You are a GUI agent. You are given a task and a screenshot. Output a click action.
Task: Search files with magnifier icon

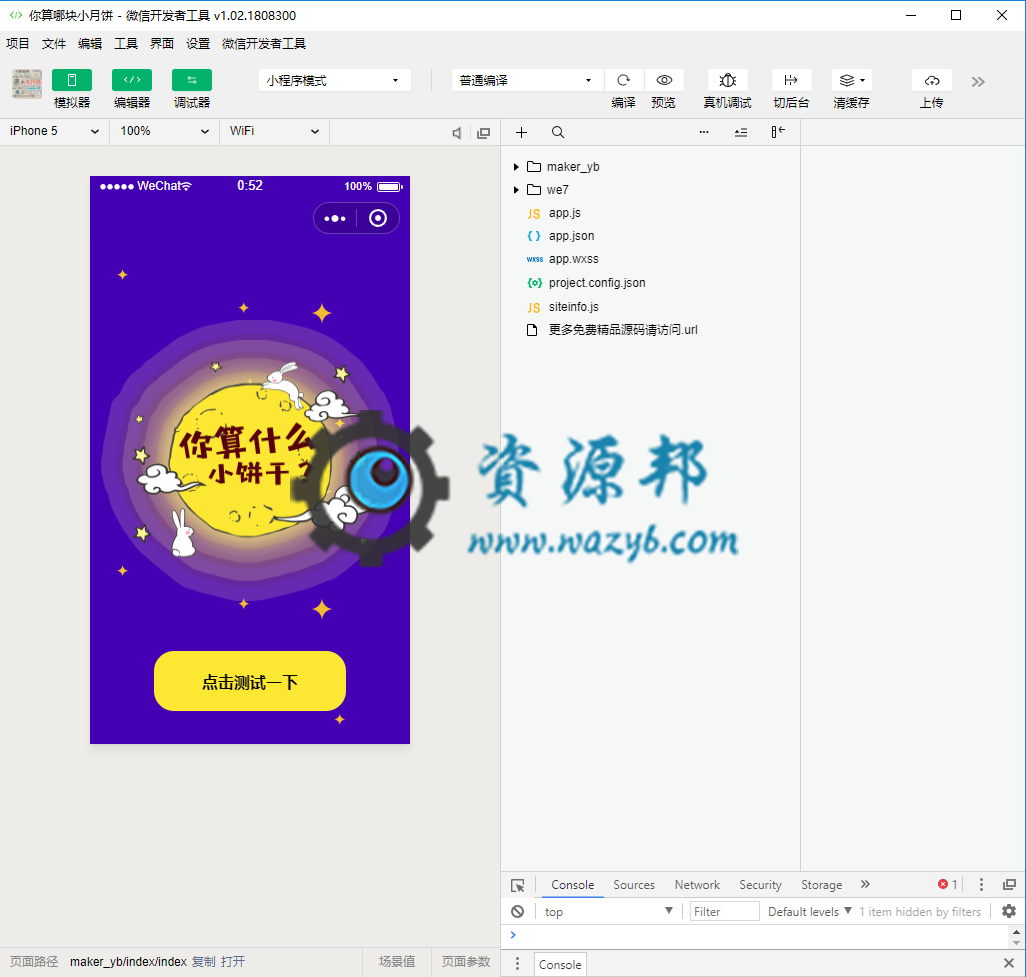click(x=557, y=132)
